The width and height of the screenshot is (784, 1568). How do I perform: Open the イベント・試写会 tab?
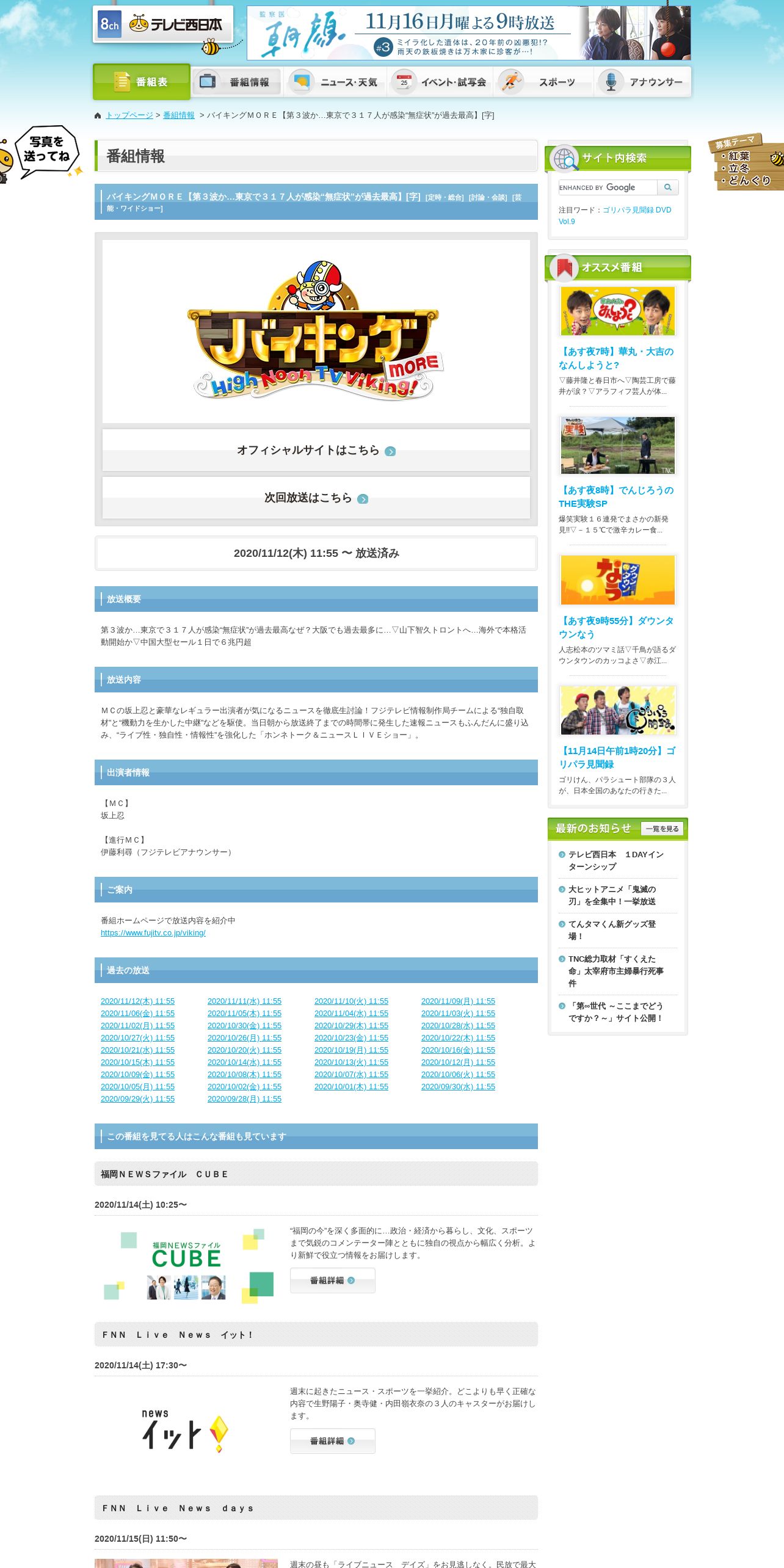coord(440,82)
